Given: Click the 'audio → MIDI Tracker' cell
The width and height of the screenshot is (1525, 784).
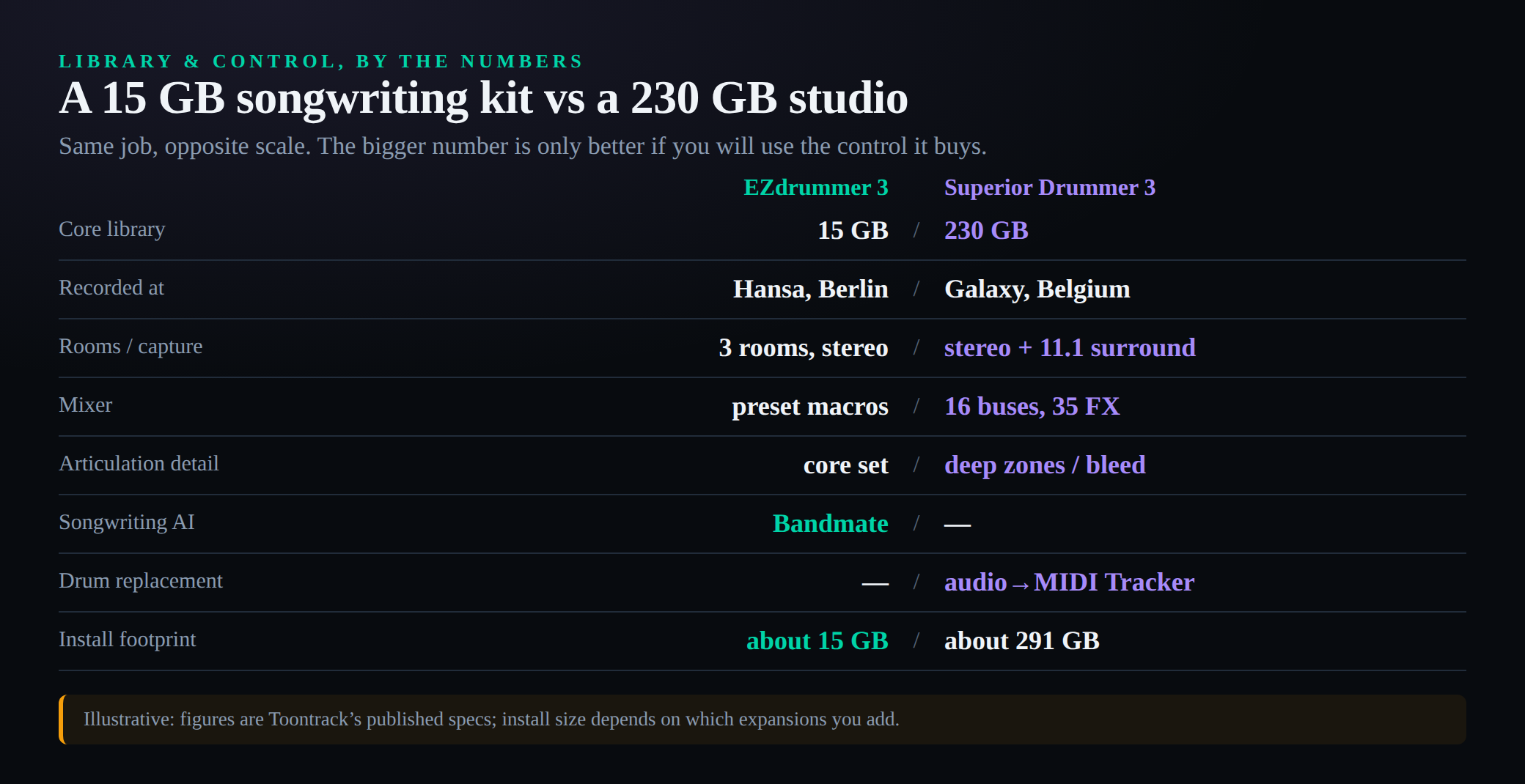Looking at the screenshot, I should tap(1070, 582).
